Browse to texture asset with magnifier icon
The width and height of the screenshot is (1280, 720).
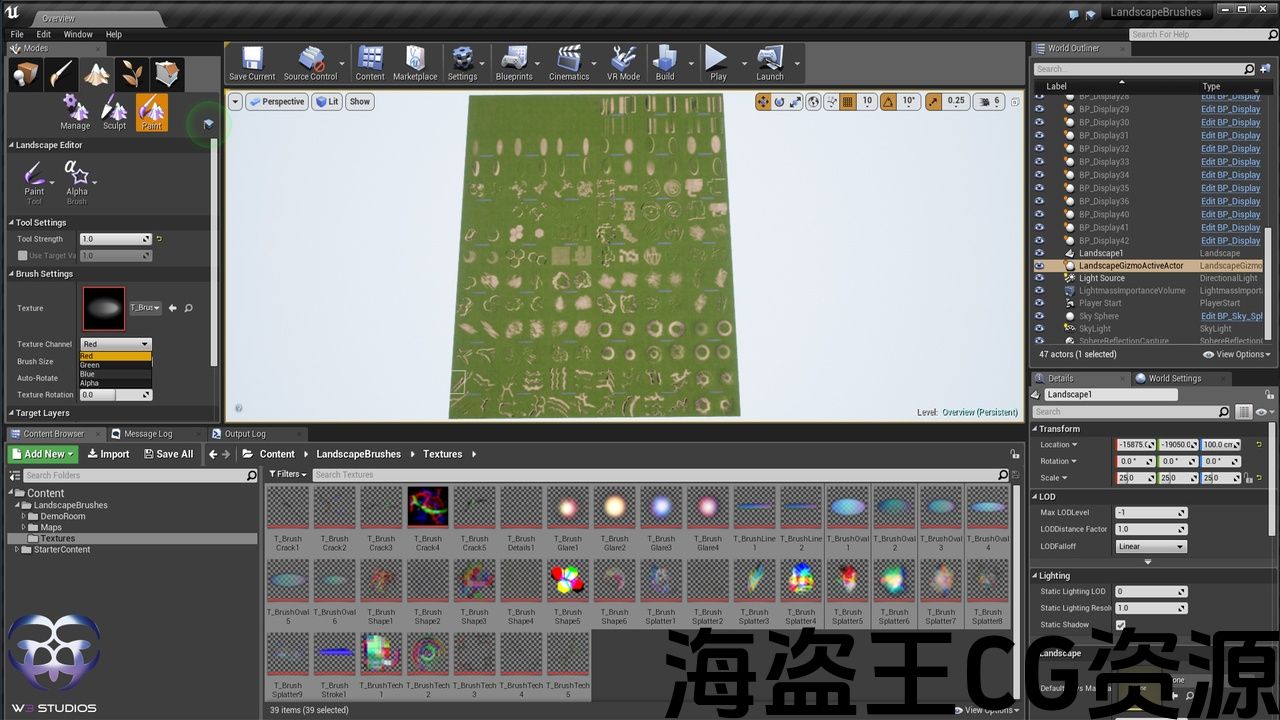(188, 308)
